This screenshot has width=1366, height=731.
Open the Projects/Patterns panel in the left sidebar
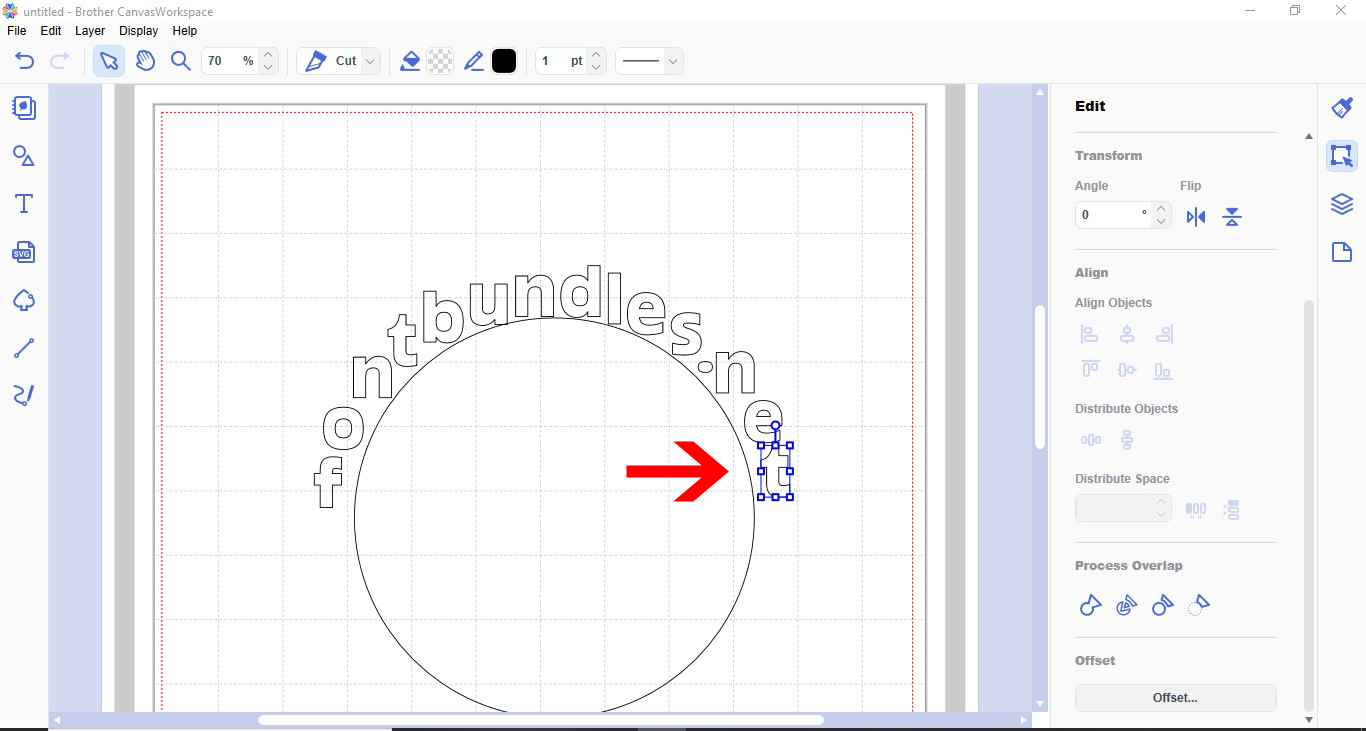pyautogui.click(x=24, y=108)
